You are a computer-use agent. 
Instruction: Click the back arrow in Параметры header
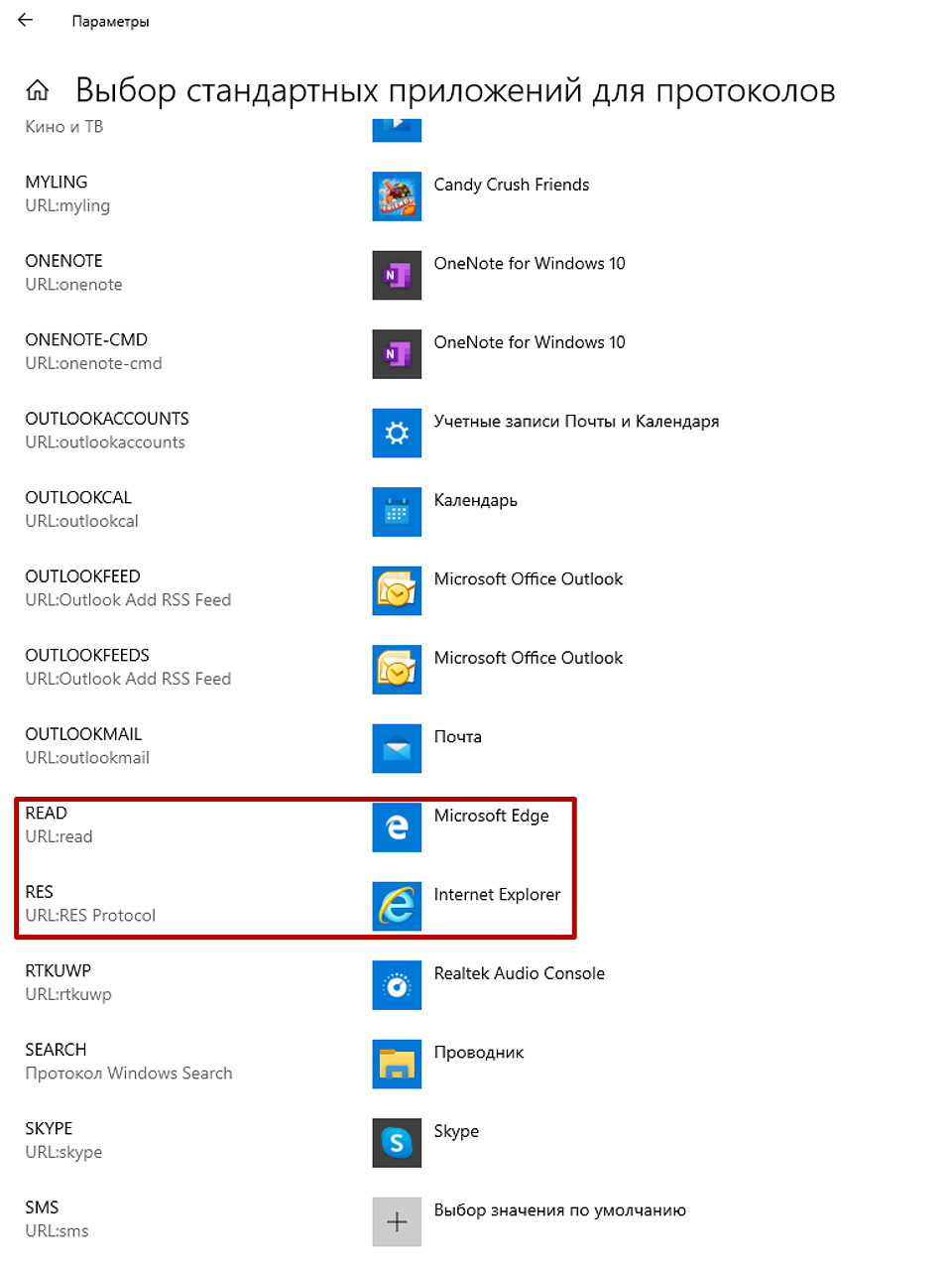pyautogui.click(x=26, y=20)
